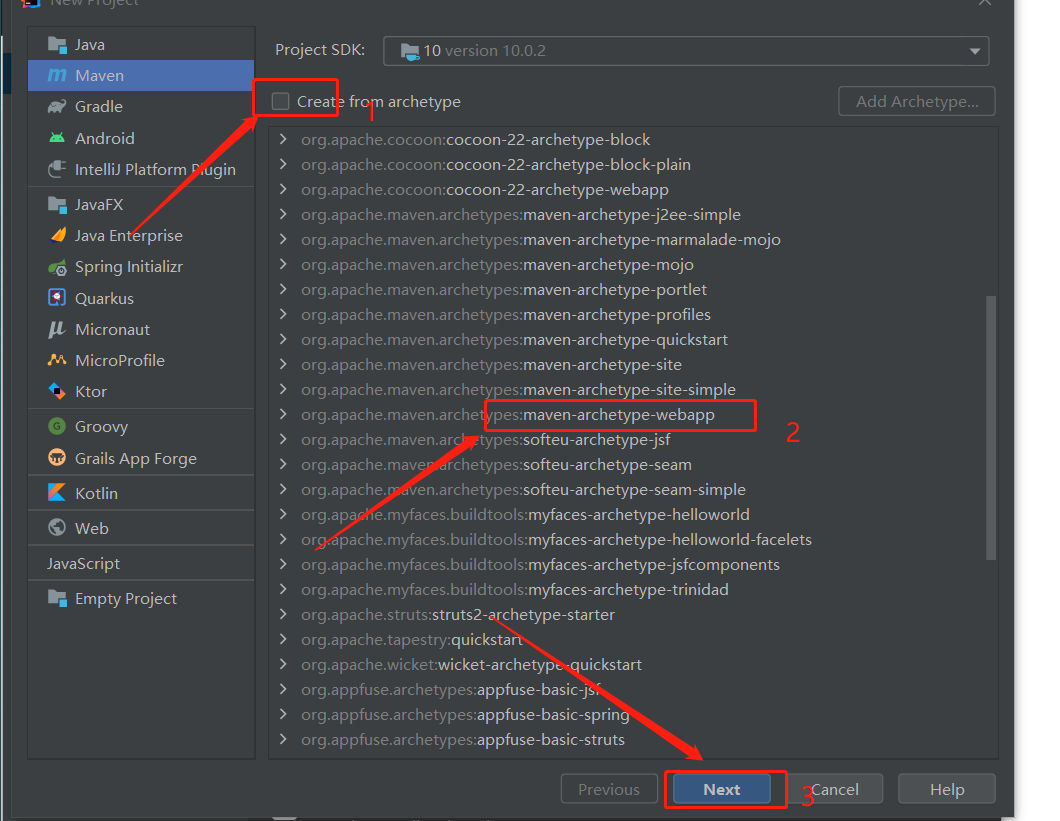The height and width of the screenshot is (821, 1060).
Task: Expand maven-archetype-quickstart chevron
Action: [x=283, y=339]
